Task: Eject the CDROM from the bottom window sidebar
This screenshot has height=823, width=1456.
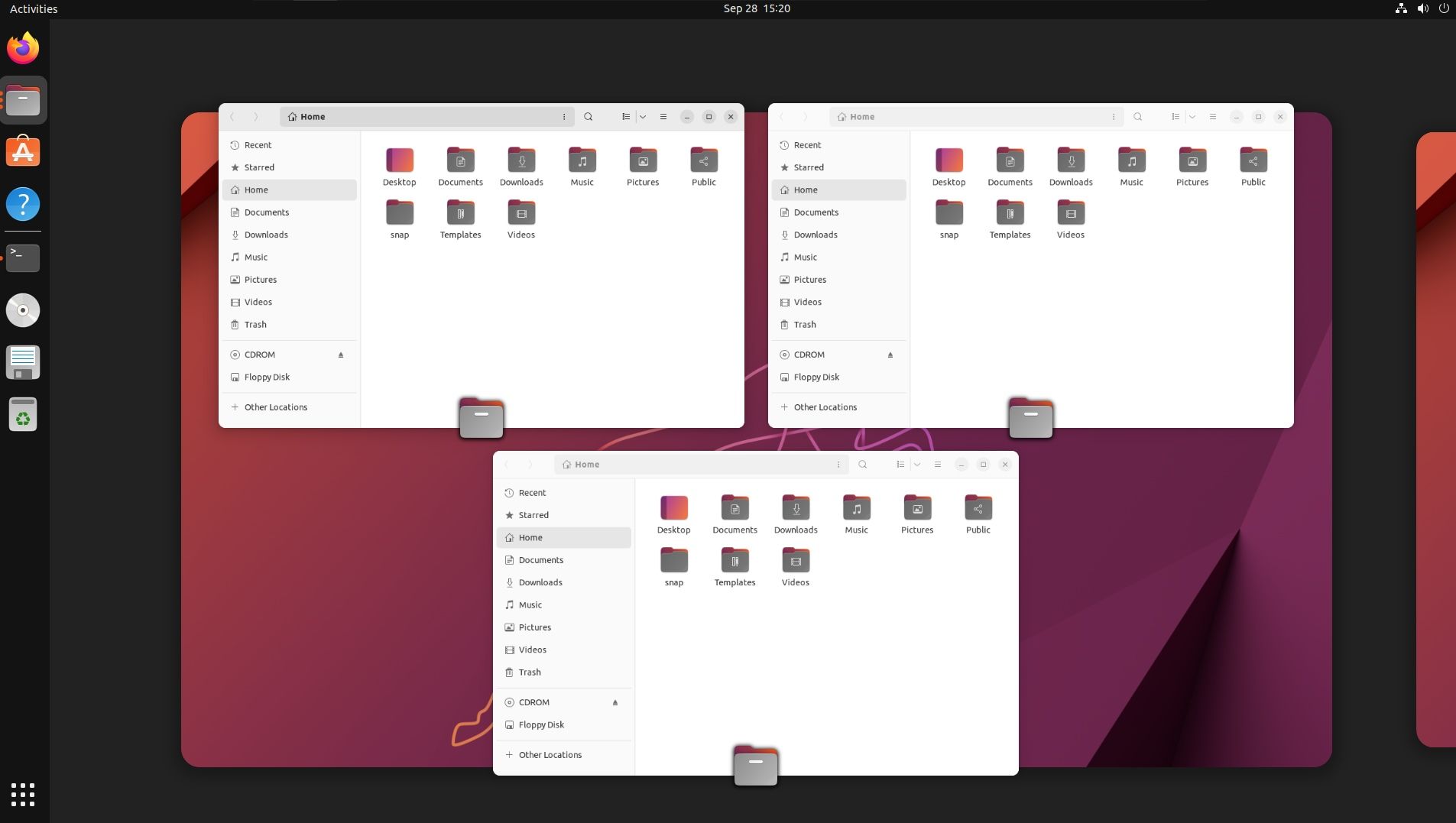Action: (615, 701)
